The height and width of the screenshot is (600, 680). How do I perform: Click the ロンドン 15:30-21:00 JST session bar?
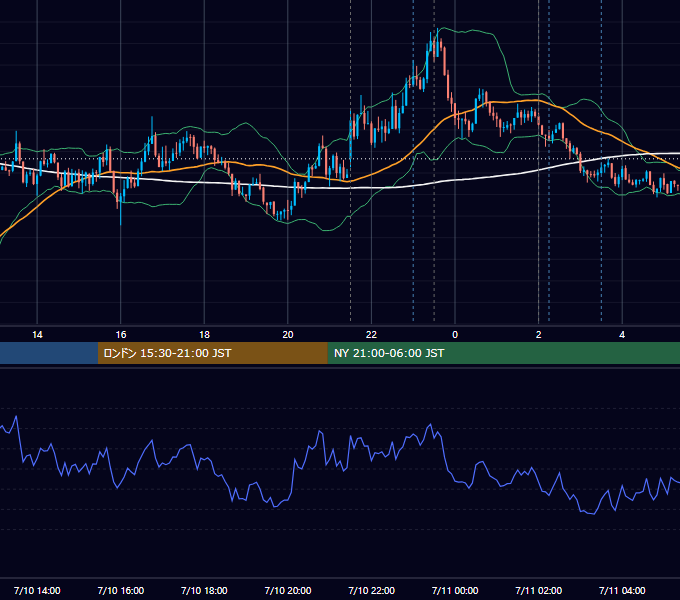pos(212,353)
